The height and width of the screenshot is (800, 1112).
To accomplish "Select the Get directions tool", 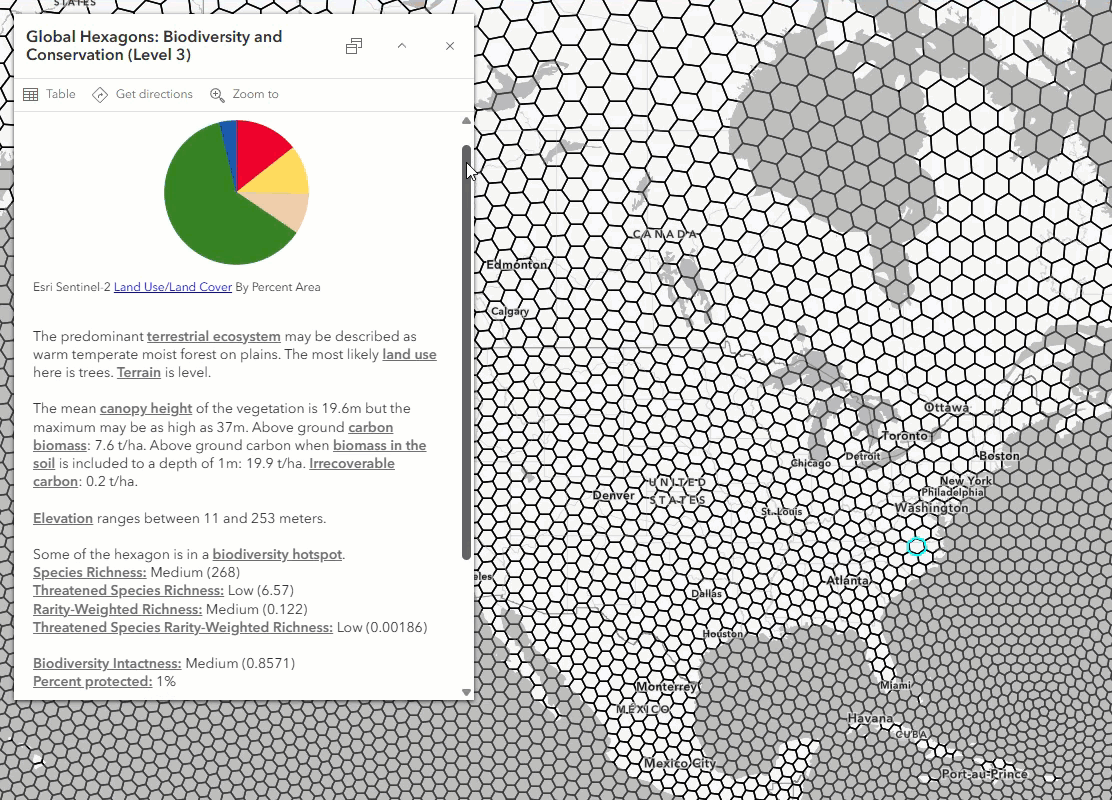I will pyautogui.click(x=143, y=94).
